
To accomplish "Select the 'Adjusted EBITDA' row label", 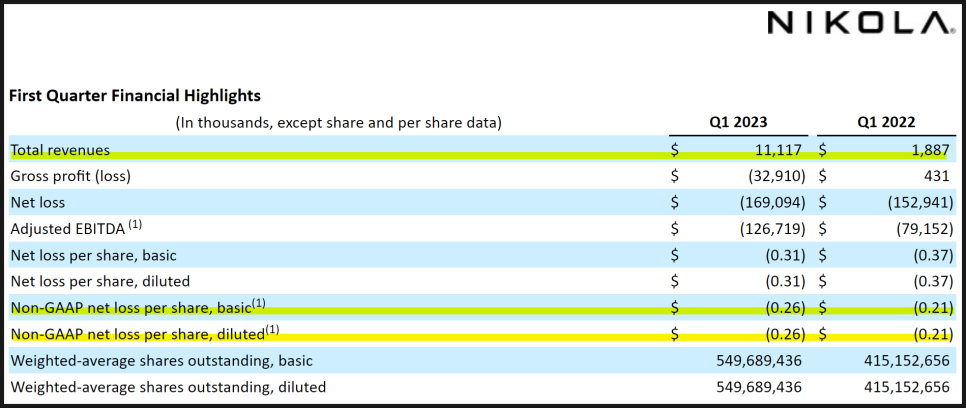I will (x=76, y=228).
